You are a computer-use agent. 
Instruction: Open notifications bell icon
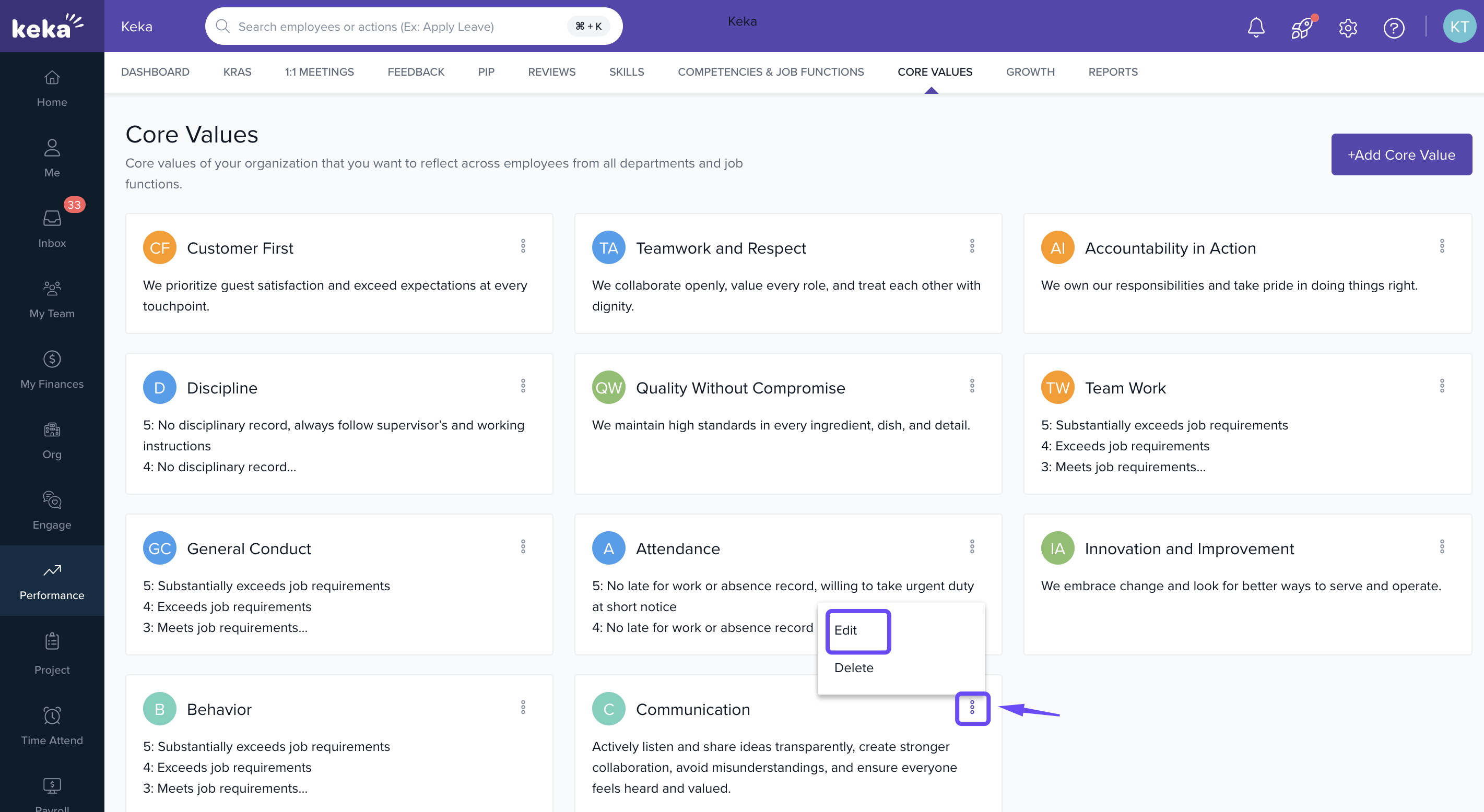tap(1256, 27)
